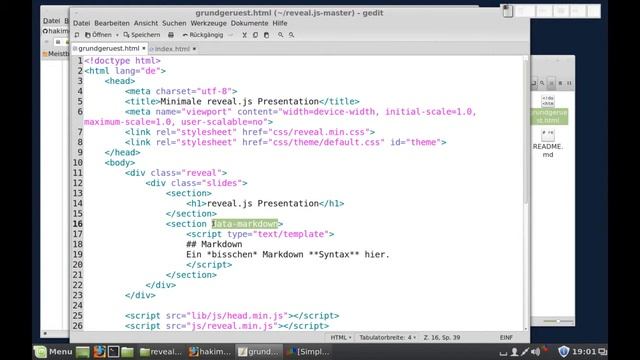Open the Suchen menu
The image size is (640, 360).
pos(174,23)
